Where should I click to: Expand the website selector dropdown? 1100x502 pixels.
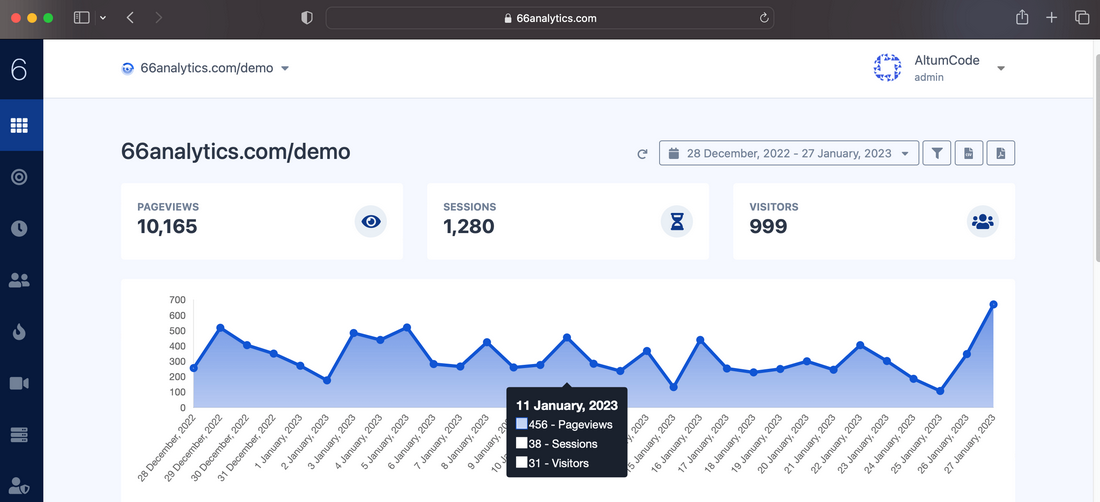285,69
